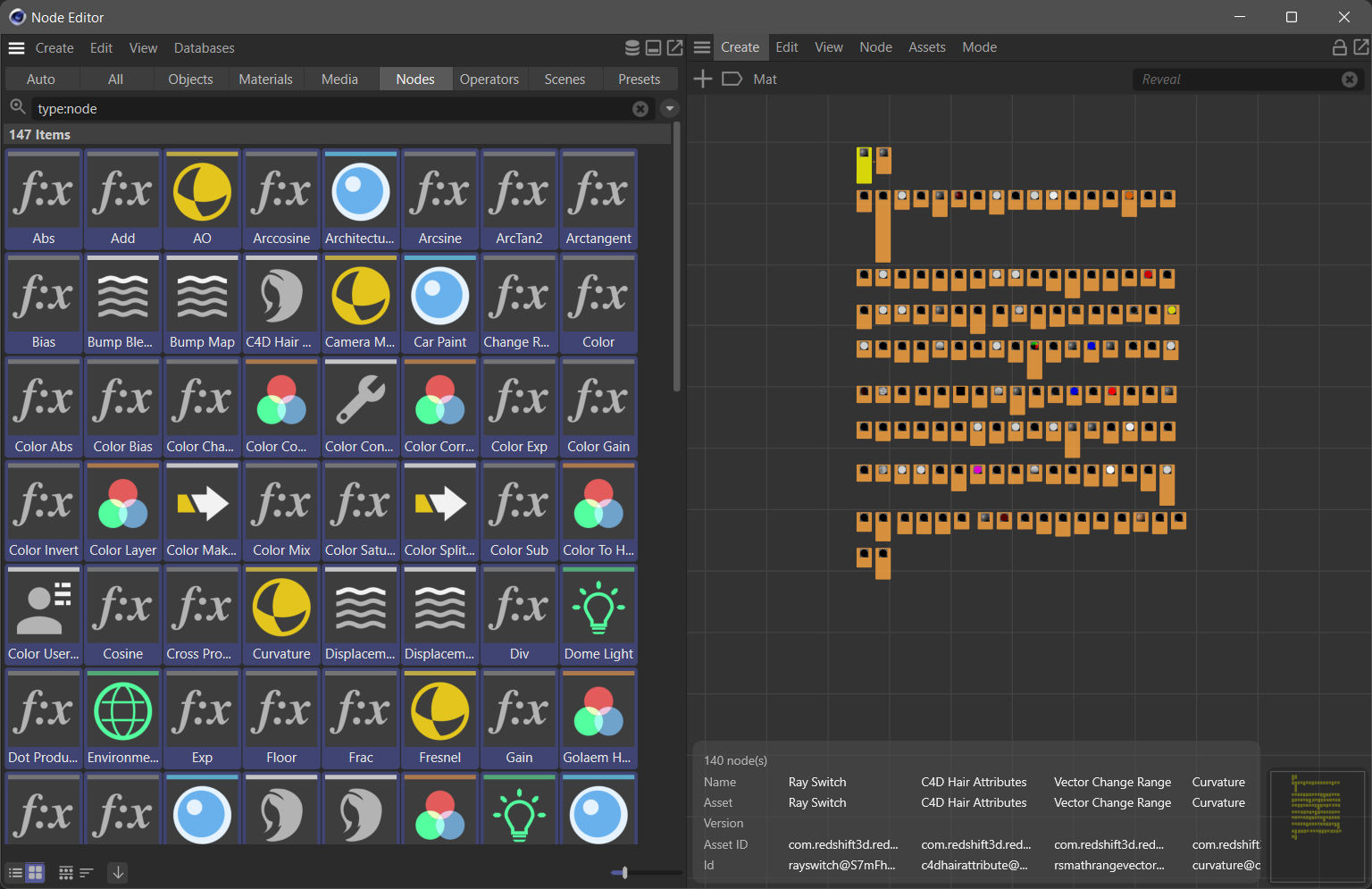1372x889 pixels.
Task: Switch to the Presets tab
Action: [640, 80]
